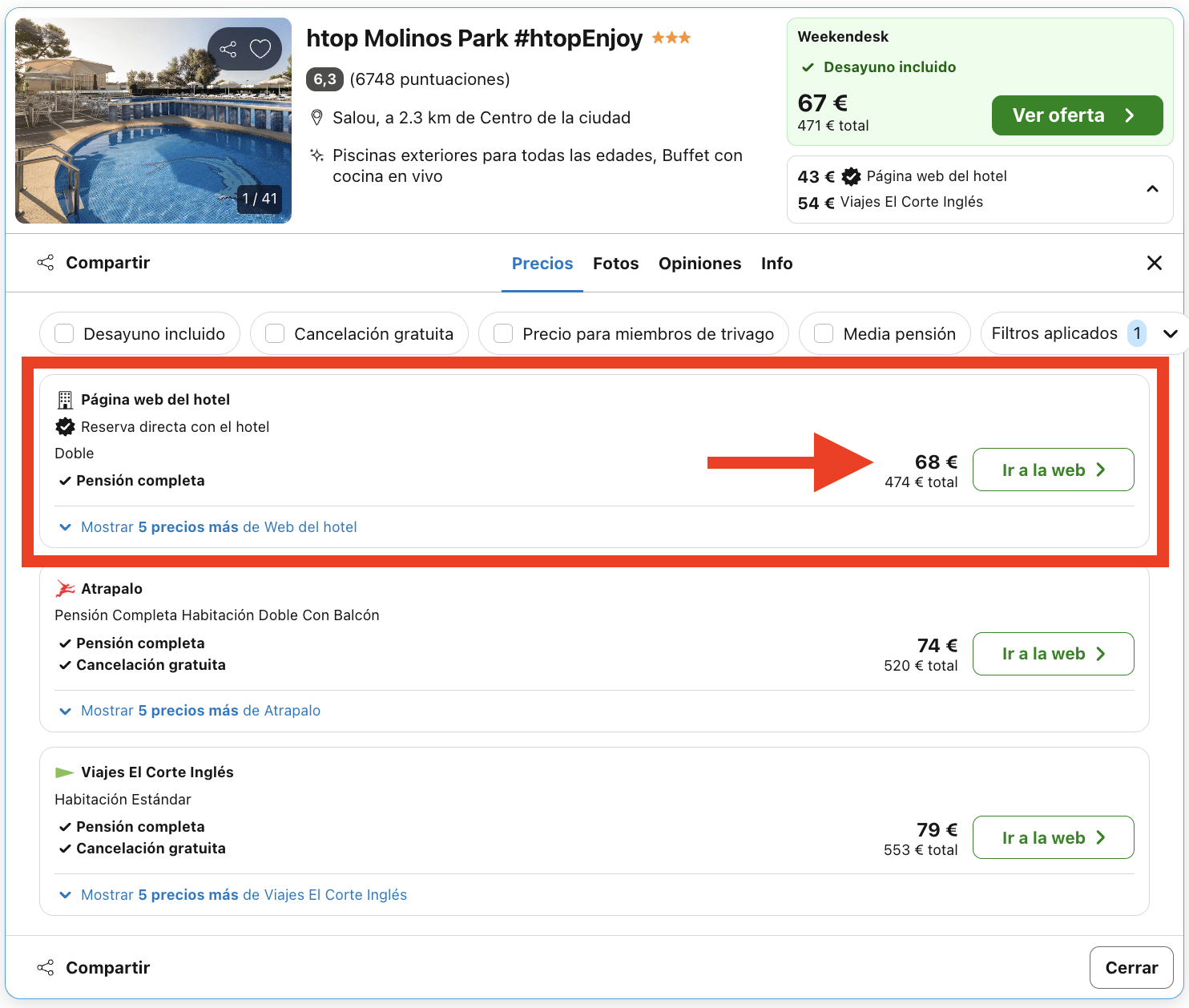
Task: Click Ir a la web for Atrapalo
Action: [1053, 653]
